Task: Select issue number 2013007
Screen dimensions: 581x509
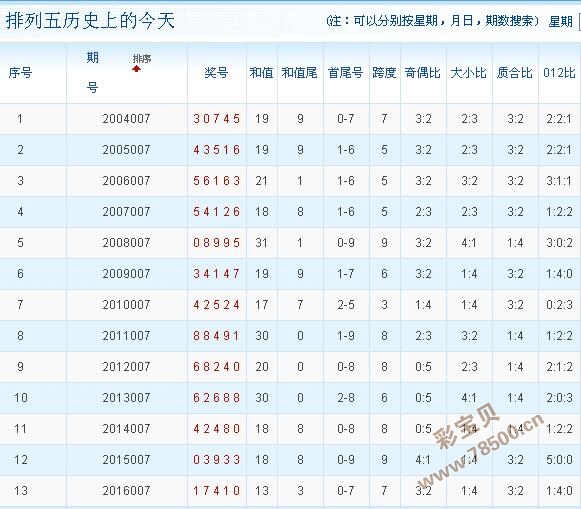Action: click(x=126, y=398)
